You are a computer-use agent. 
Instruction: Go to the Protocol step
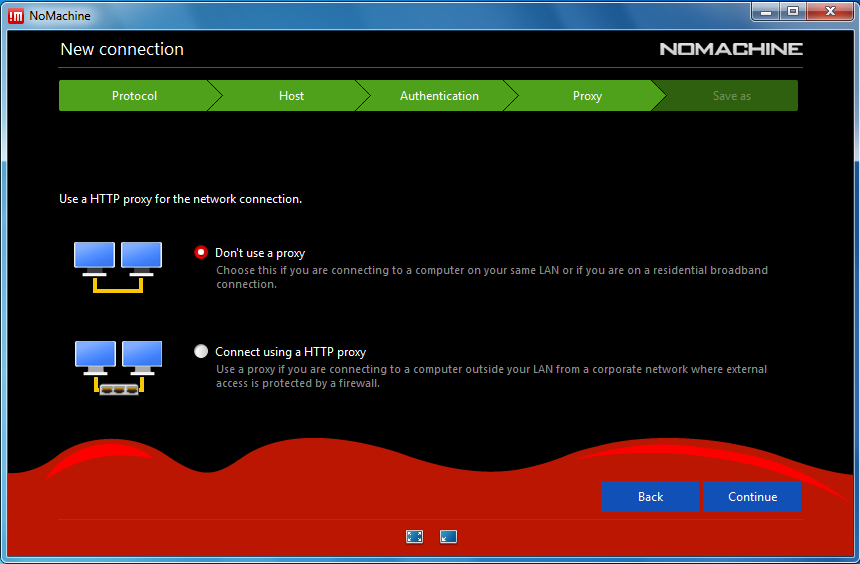[x=134, y=96]
